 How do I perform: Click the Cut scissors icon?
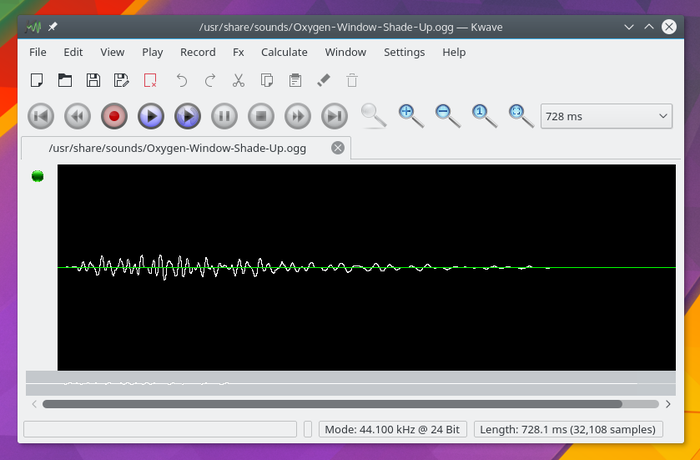pyautogui.click(x=238, y=81)
